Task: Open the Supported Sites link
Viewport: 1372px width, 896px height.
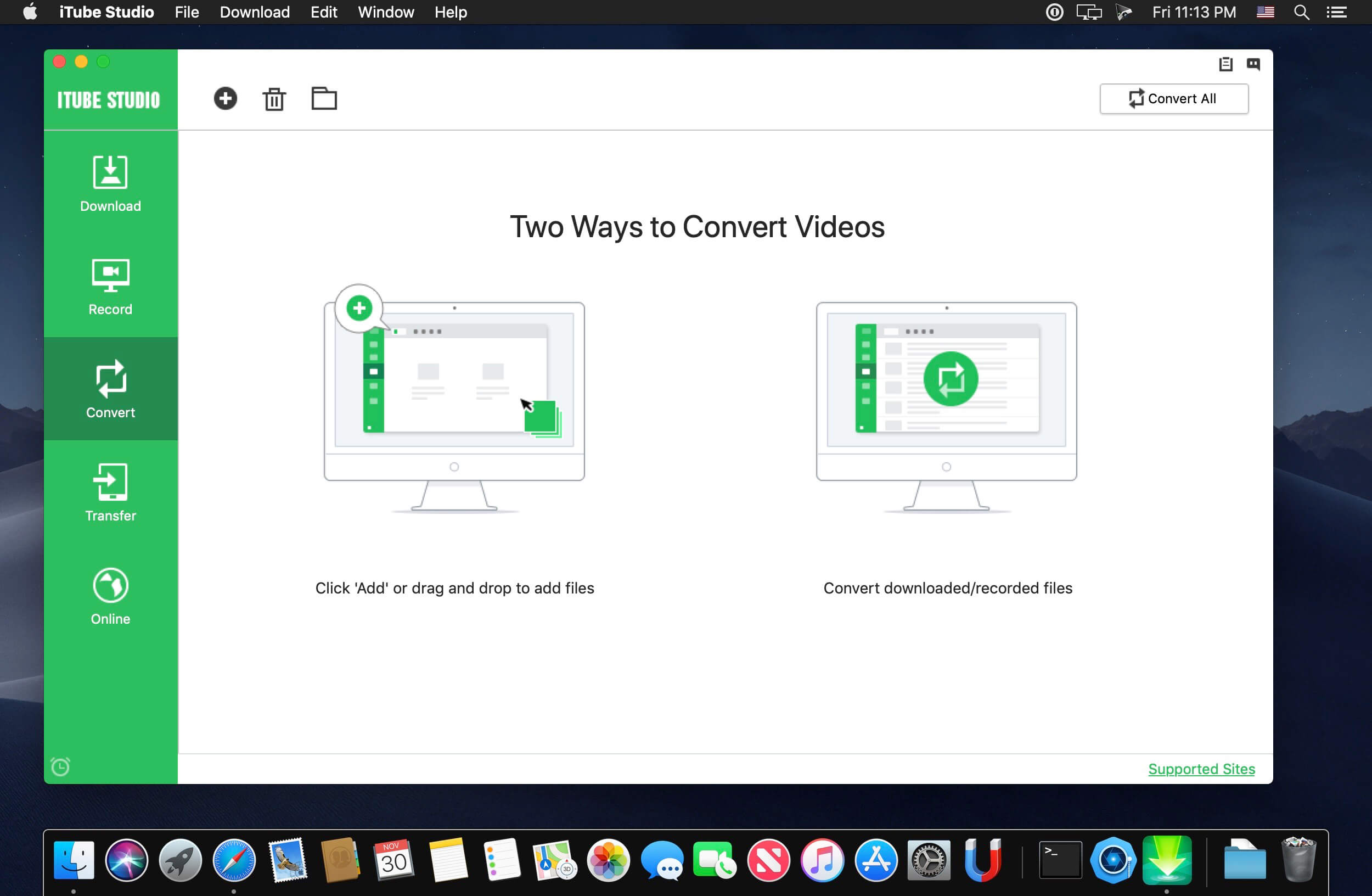Action: click(x=1201, y=769)
